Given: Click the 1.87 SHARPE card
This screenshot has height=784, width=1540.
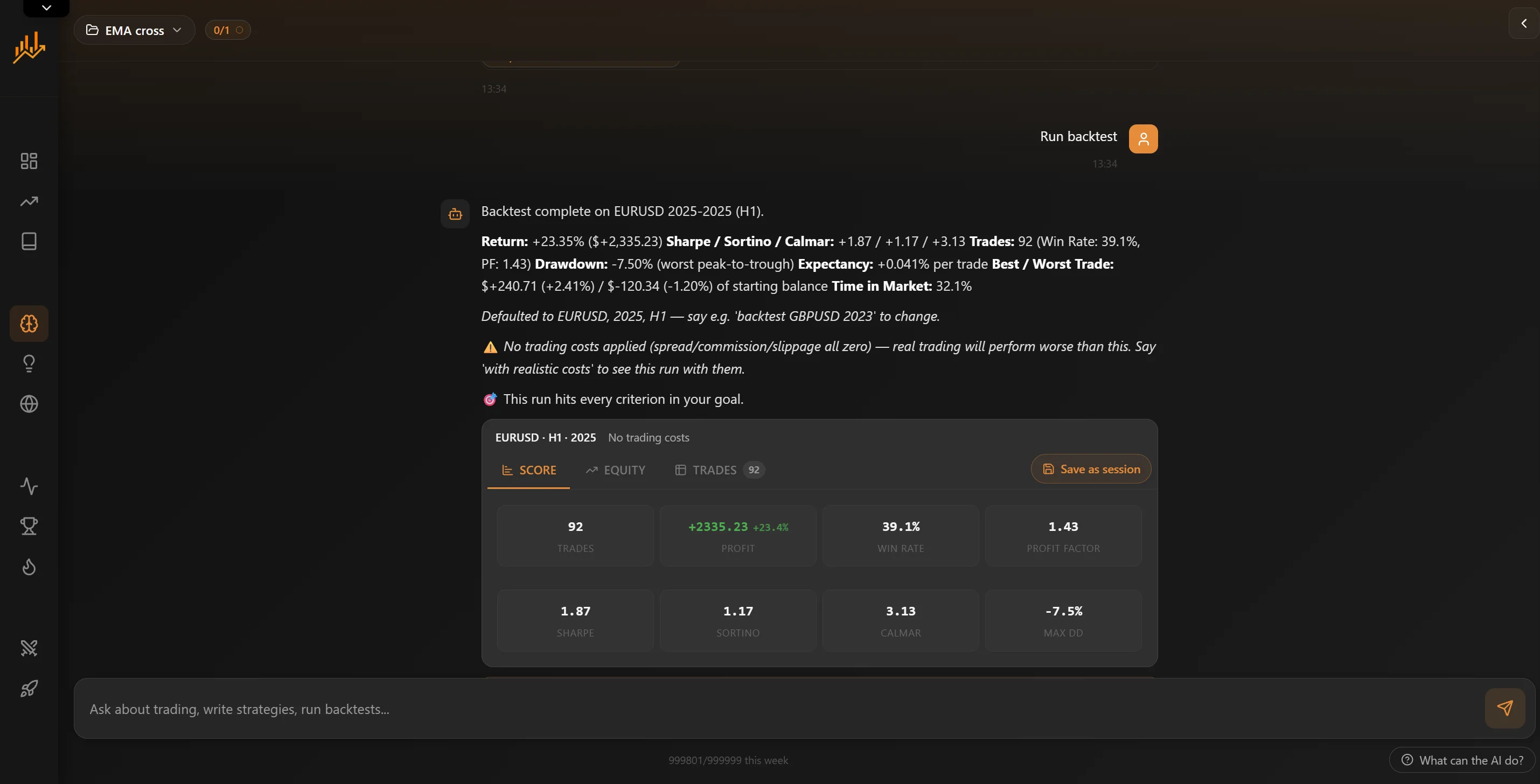Looking at the screenshot, I should 575,620.
